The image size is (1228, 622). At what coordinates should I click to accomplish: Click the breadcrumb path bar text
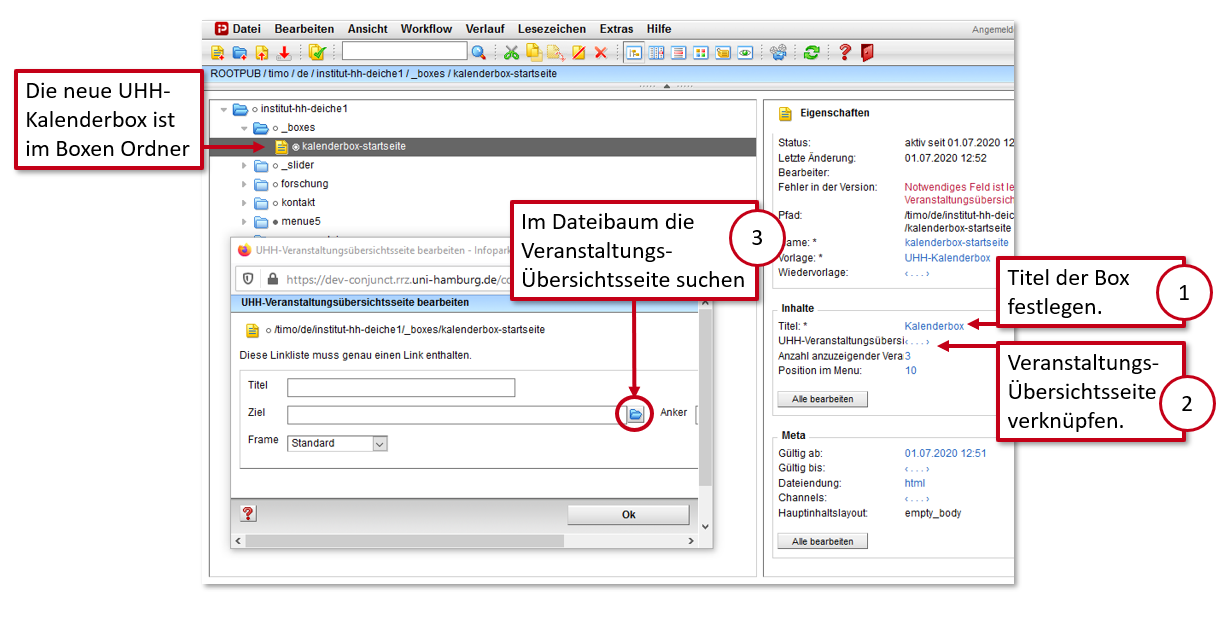(x=383, y=74)
